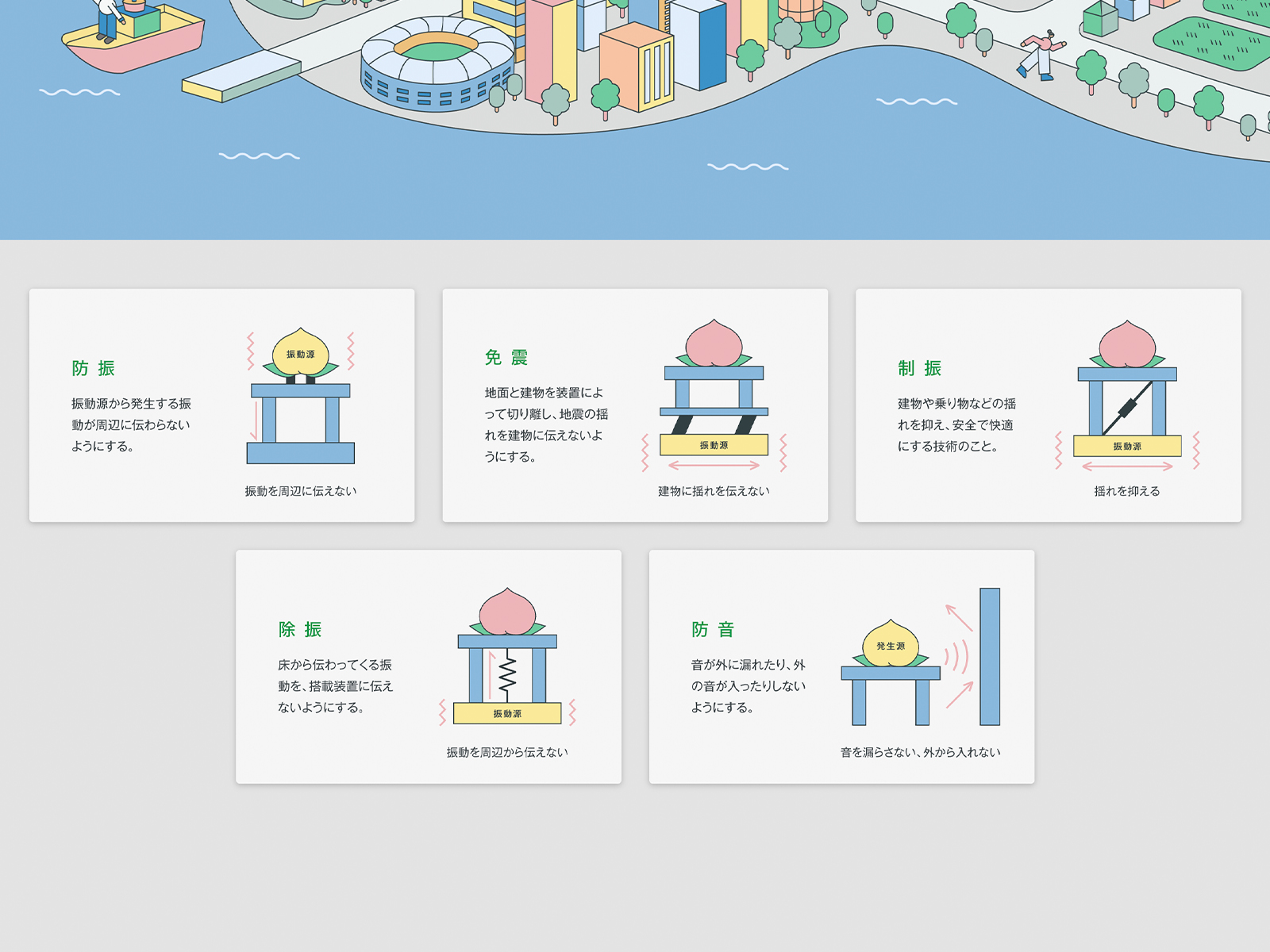
Task: Click the 制振 card heading
Action: point(920,368)
